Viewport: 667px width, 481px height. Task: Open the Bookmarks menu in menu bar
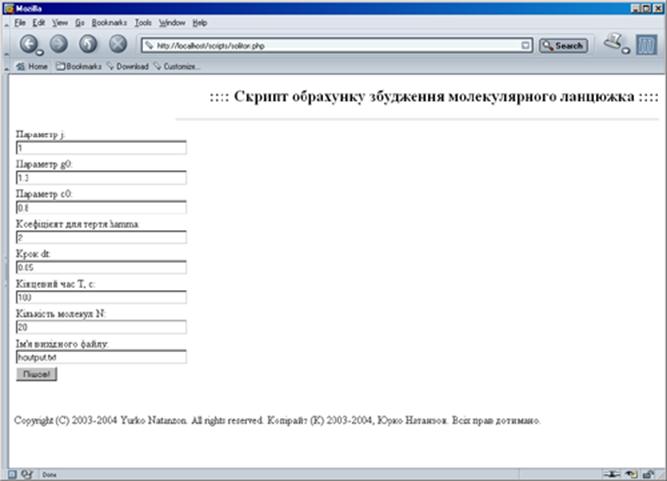pos(108,22)
